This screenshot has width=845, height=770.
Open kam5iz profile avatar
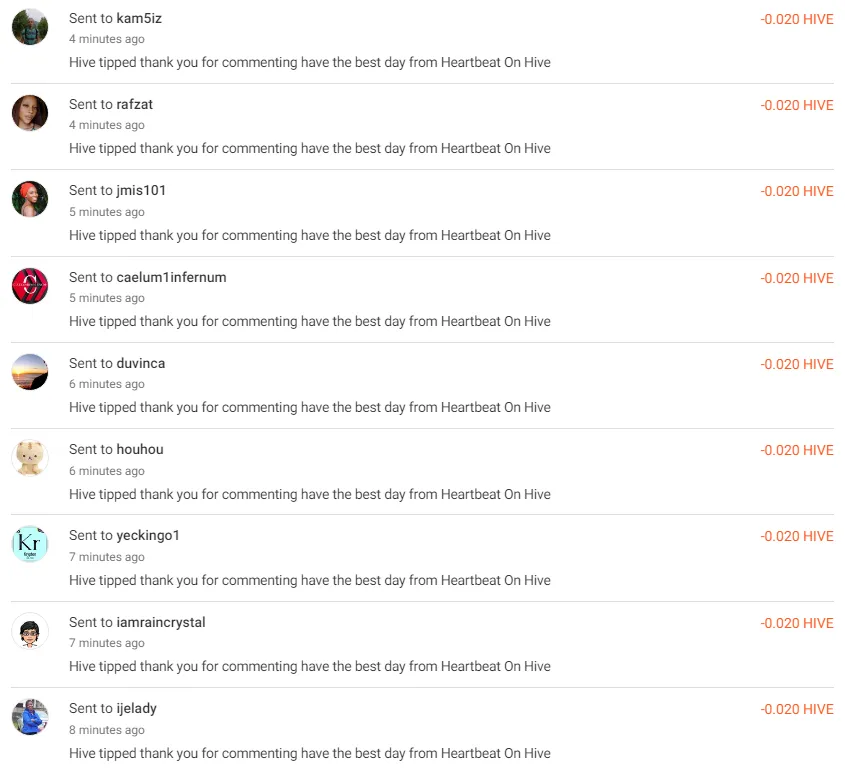30,27
